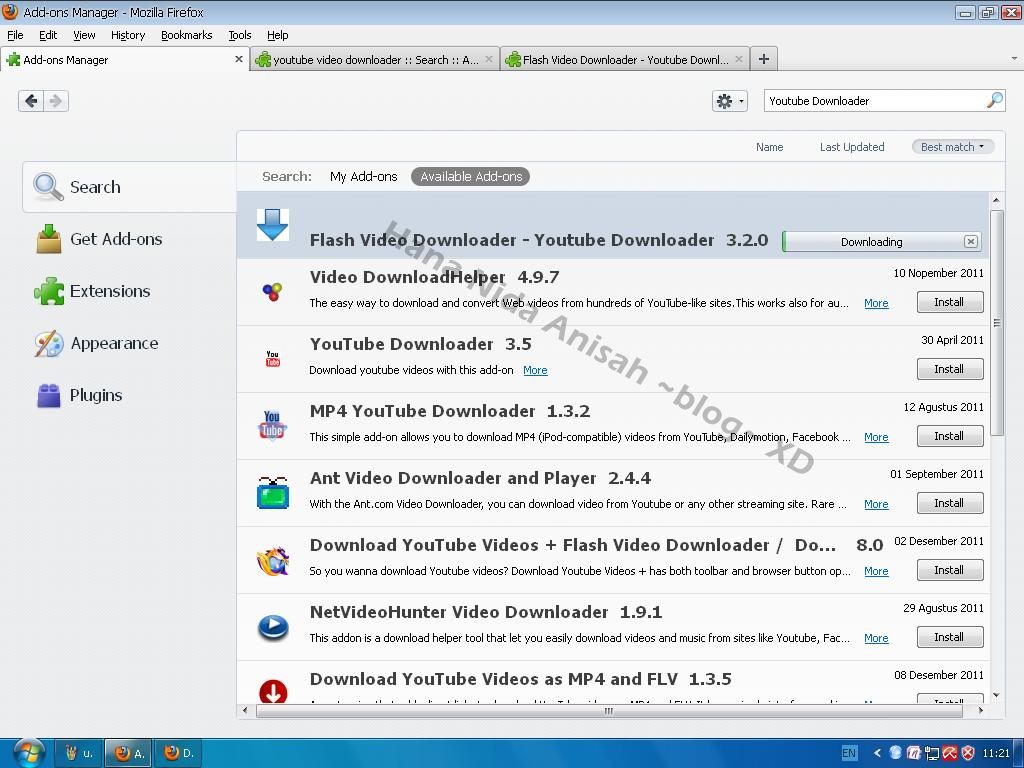Install Ant Video Downloader and Player
The image size is (1024, 768).
(x=950, y=503)
